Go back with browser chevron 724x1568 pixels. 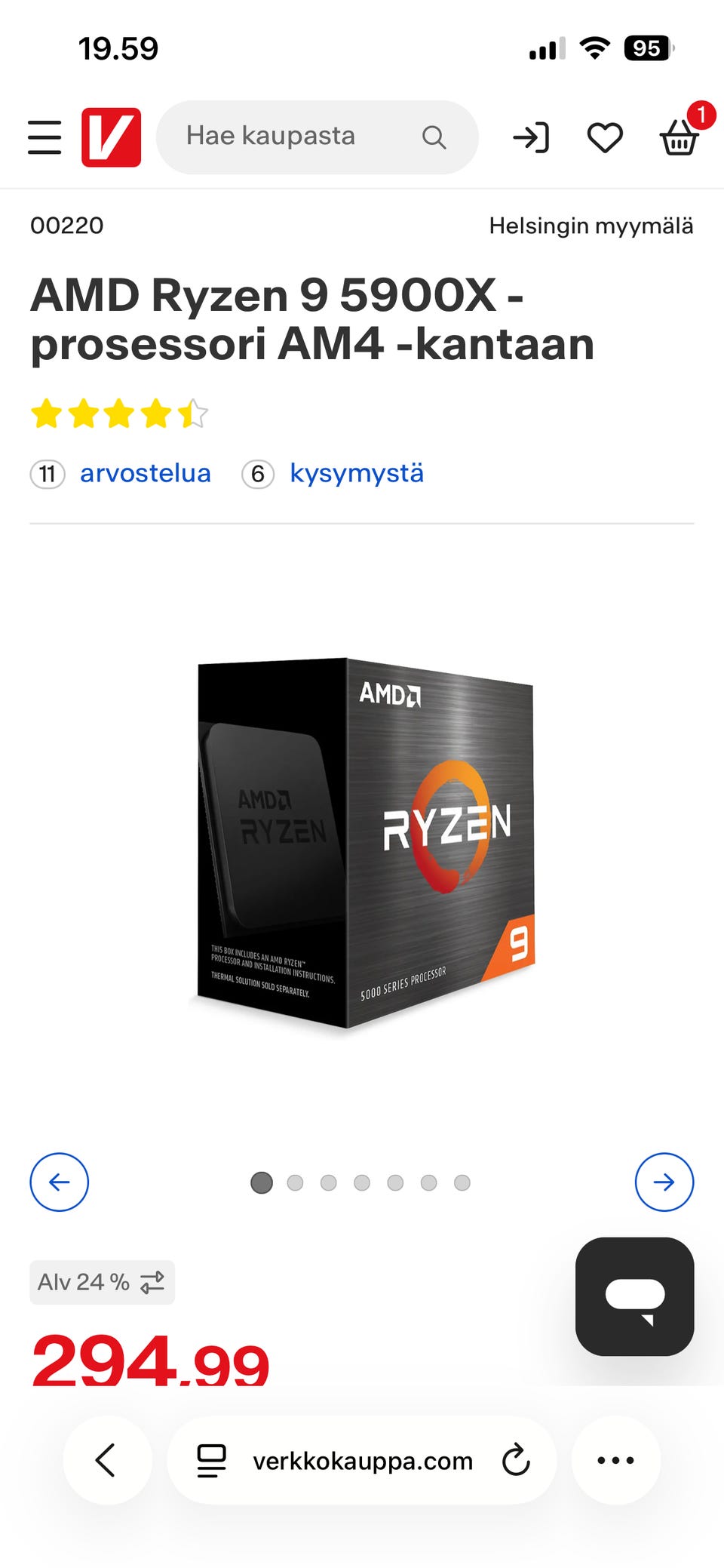click(106, 1460)
